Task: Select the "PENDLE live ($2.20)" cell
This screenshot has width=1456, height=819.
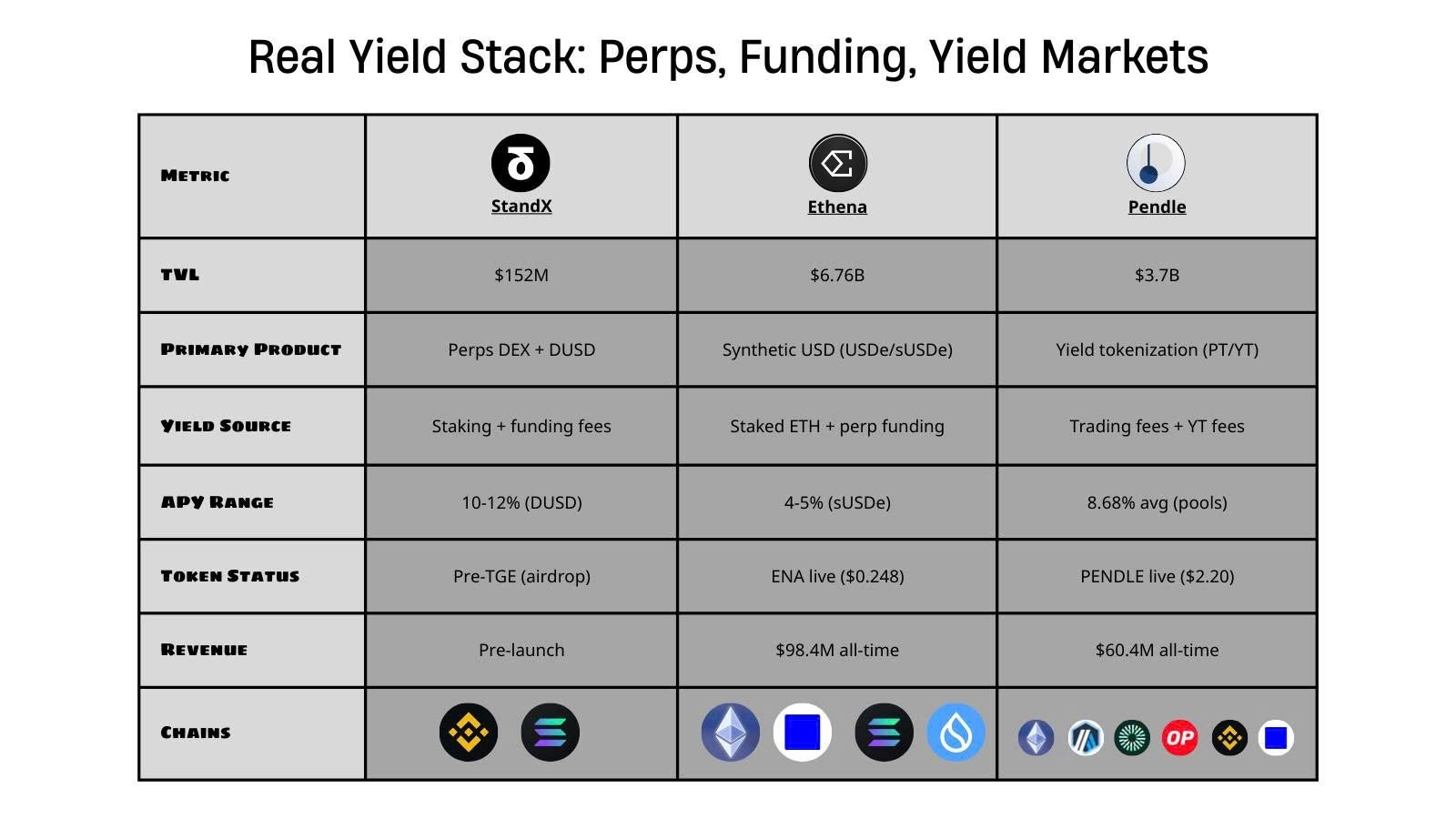Action: coord(1157,576)
